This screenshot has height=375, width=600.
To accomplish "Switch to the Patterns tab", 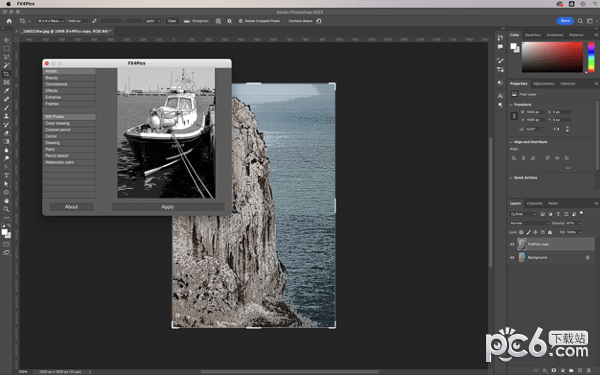I will pyautogui.click(x=576, y=35).
